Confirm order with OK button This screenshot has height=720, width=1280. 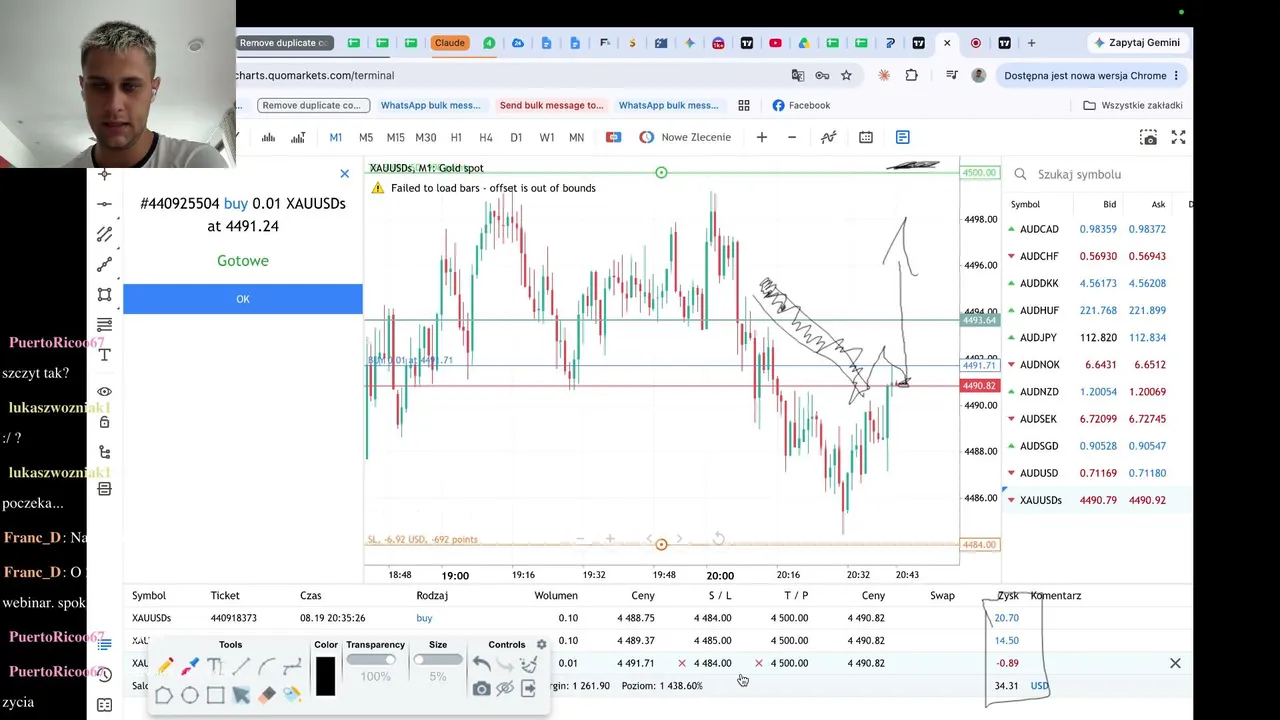click(243, 299)
